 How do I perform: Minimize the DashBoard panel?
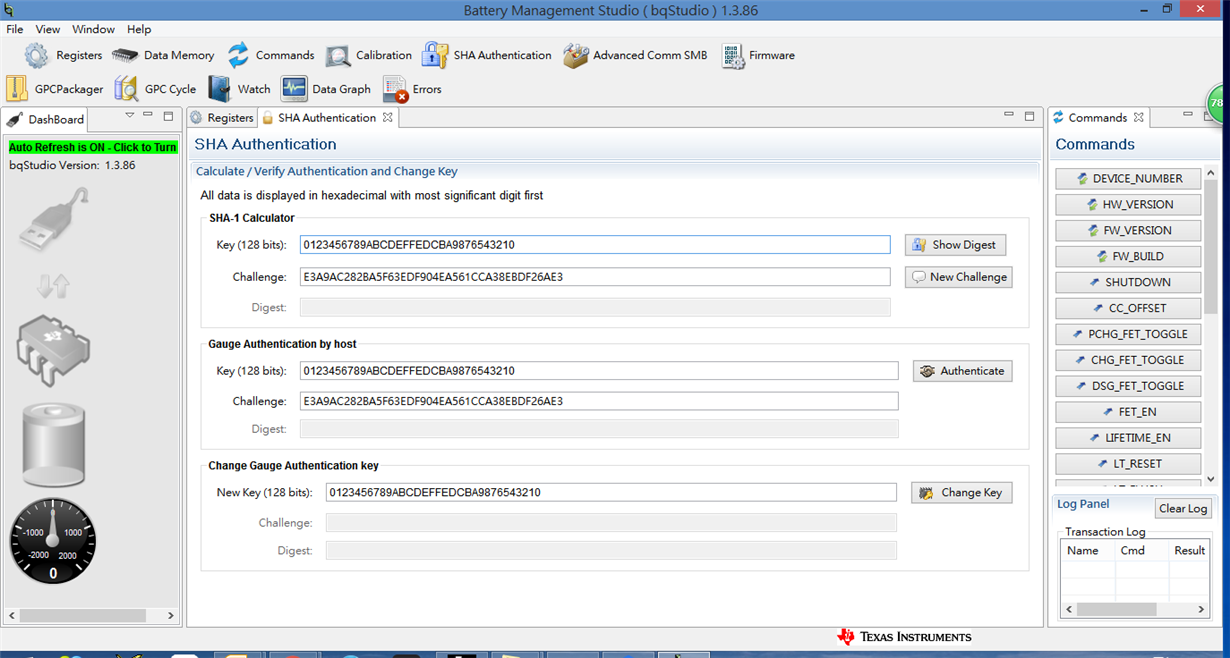pyautogui.click(x=148, y=116)
